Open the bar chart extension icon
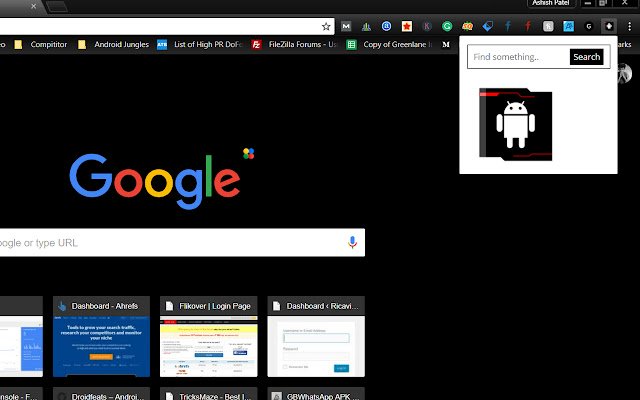Image resolution: width=640 pixels, height=400 pixels. click(x=366, y=27)
